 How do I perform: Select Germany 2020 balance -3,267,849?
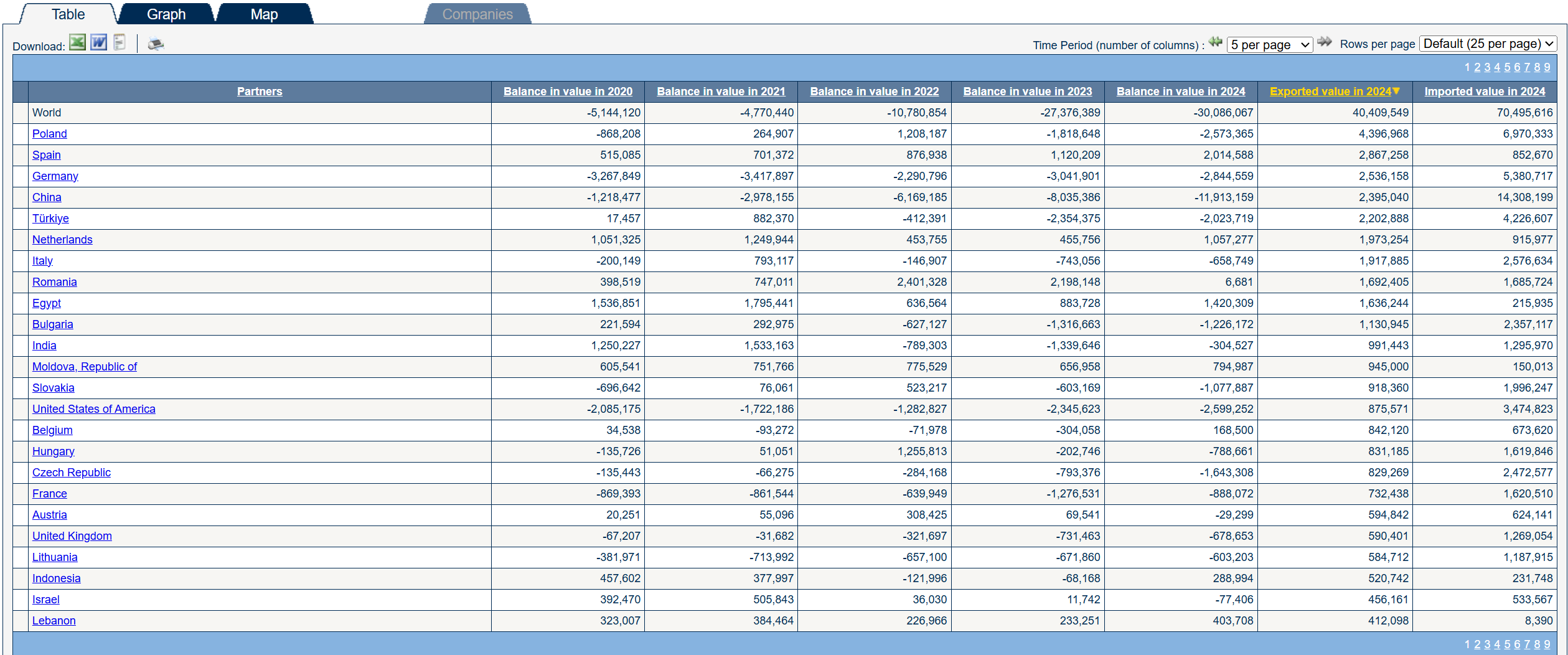point(614,176)
